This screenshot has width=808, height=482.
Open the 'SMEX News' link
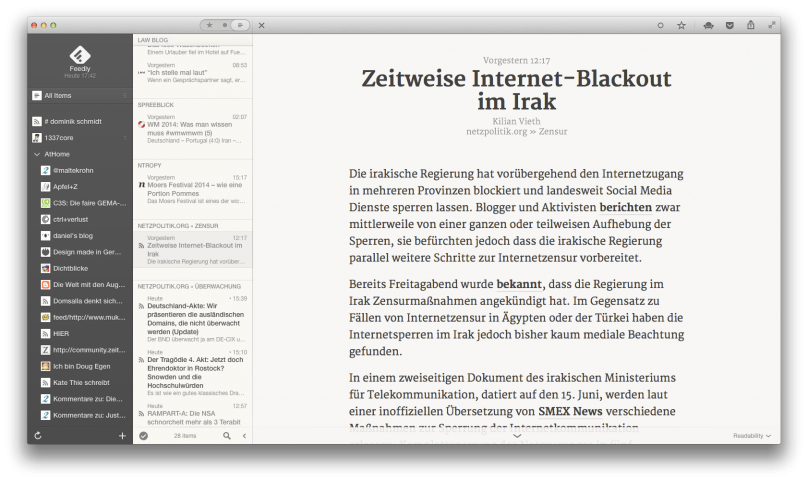point(575,411)
